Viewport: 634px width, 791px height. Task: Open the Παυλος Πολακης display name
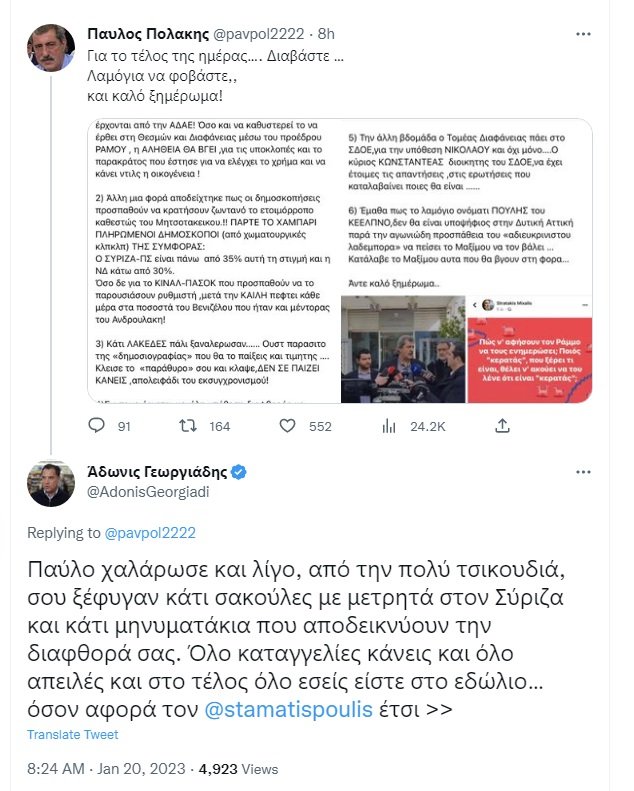coord(148,34)
